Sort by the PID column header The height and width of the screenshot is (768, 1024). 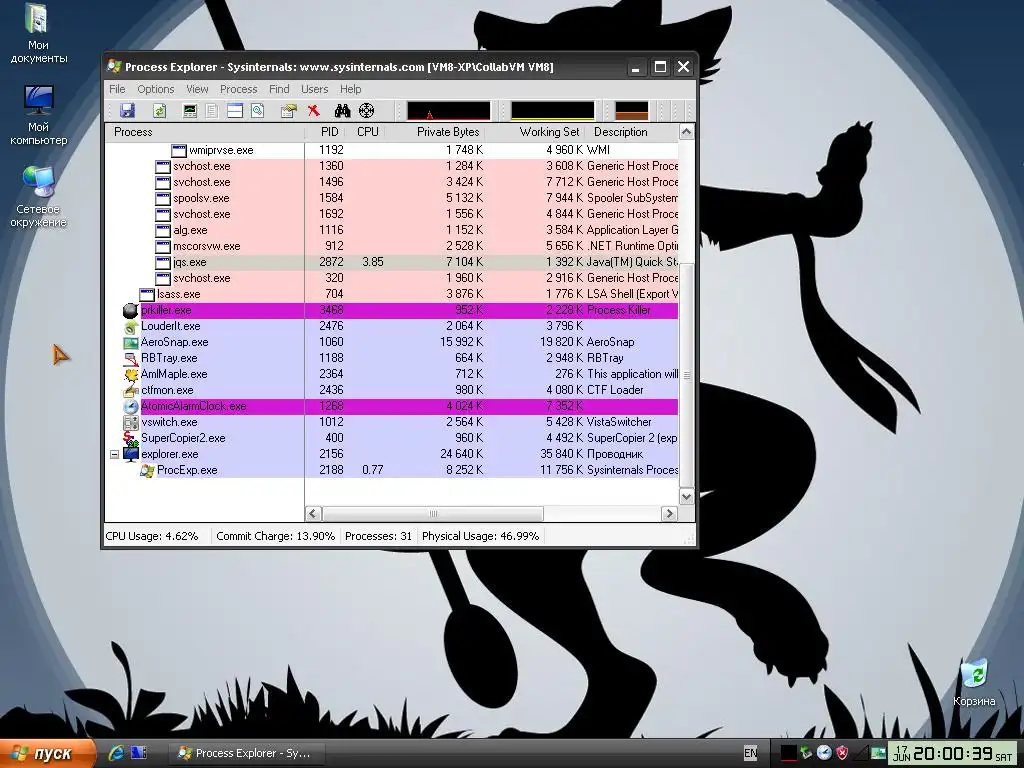[327, 132]
